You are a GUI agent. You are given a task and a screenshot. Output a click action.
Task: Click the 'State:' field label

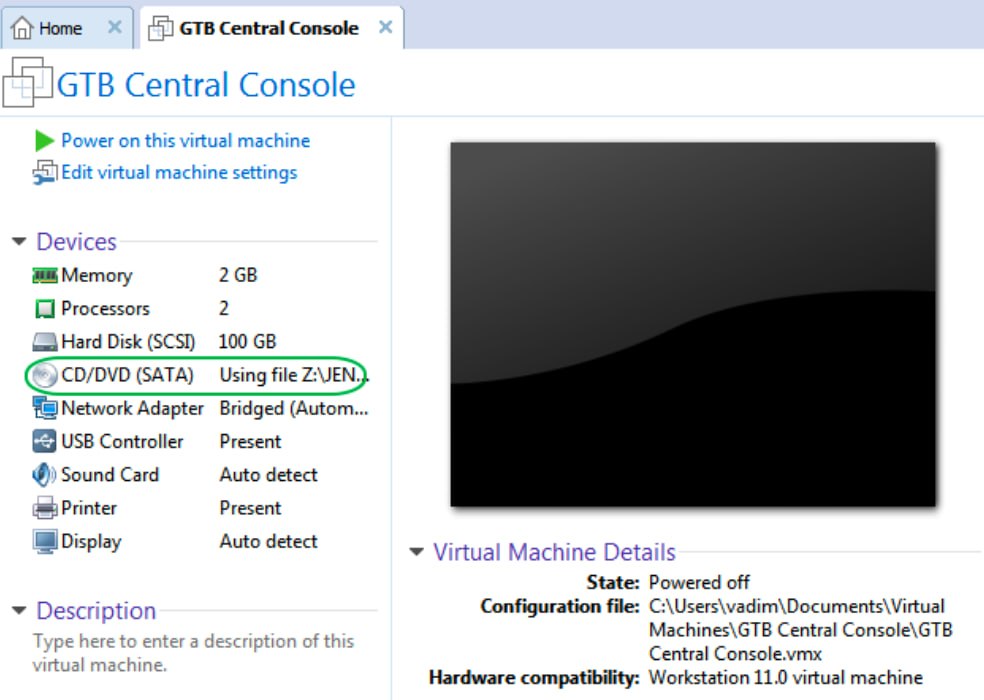click(x=612, y=583)
